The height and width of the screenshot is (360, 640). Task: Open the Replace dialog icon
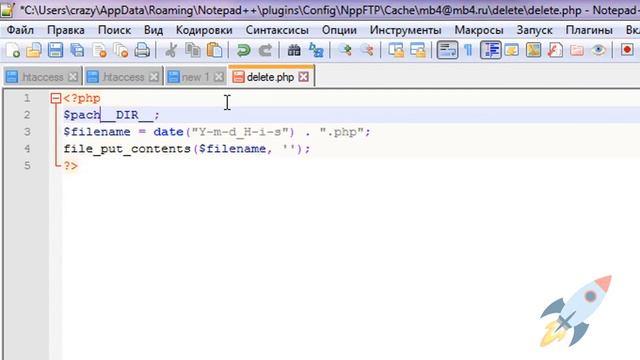coord(316,50)
